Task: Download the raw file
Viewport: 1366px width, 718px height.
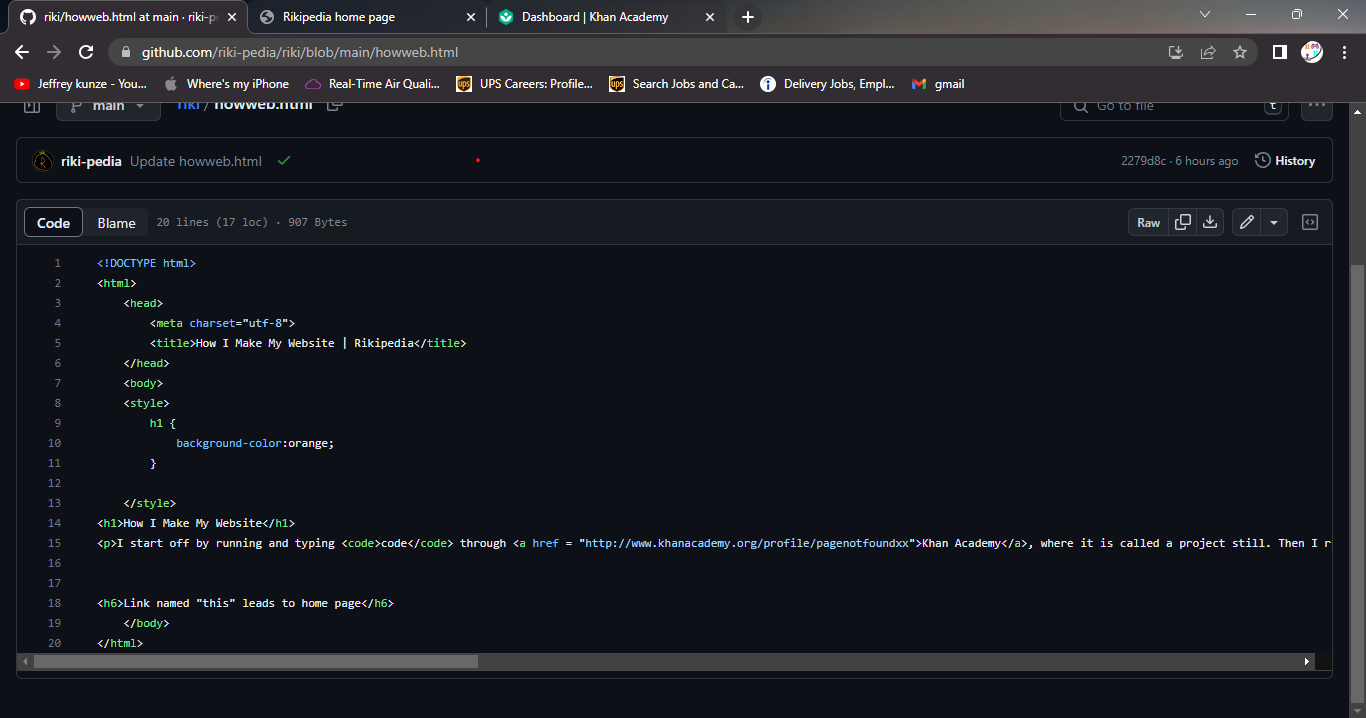Action: point(1210,222)
